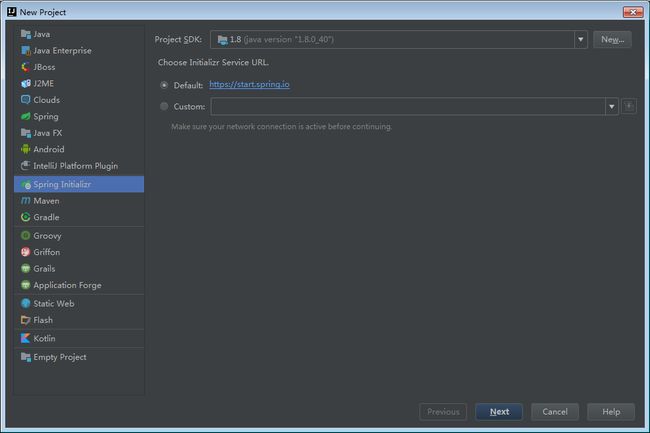Select the Java project type icon
Viewport: 650px width, 433px height.
tap(26, 34)
